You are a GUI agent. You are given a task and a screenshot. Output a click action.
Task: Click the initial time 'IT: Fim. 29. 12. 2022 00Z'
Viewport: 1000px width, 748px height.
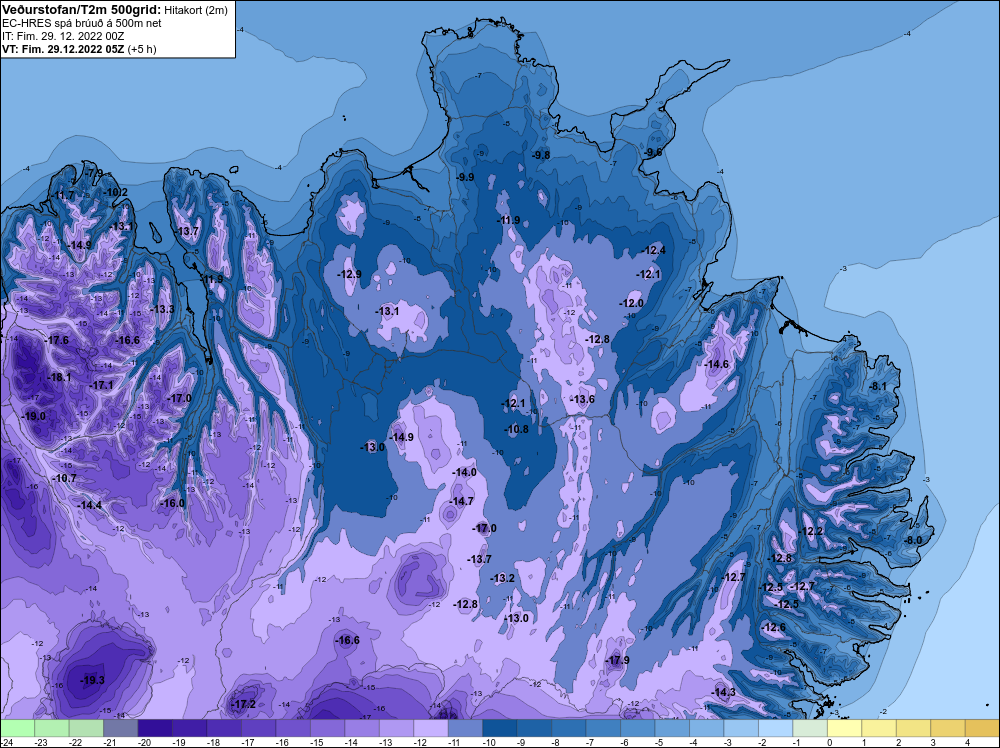click(x=65, y=36)
